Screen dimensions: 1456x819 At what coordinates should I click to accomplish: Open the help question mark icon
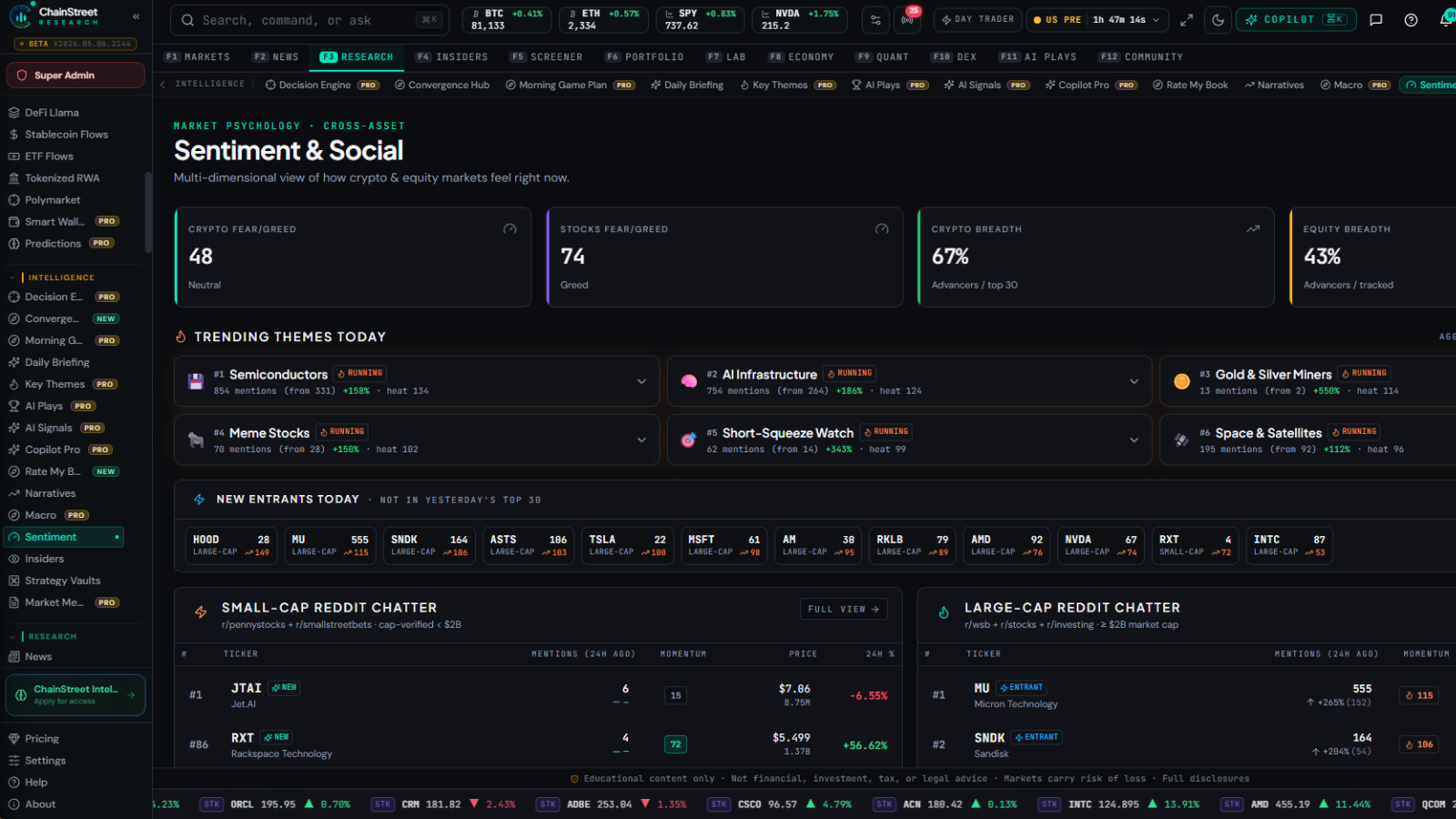[1410, 20]
